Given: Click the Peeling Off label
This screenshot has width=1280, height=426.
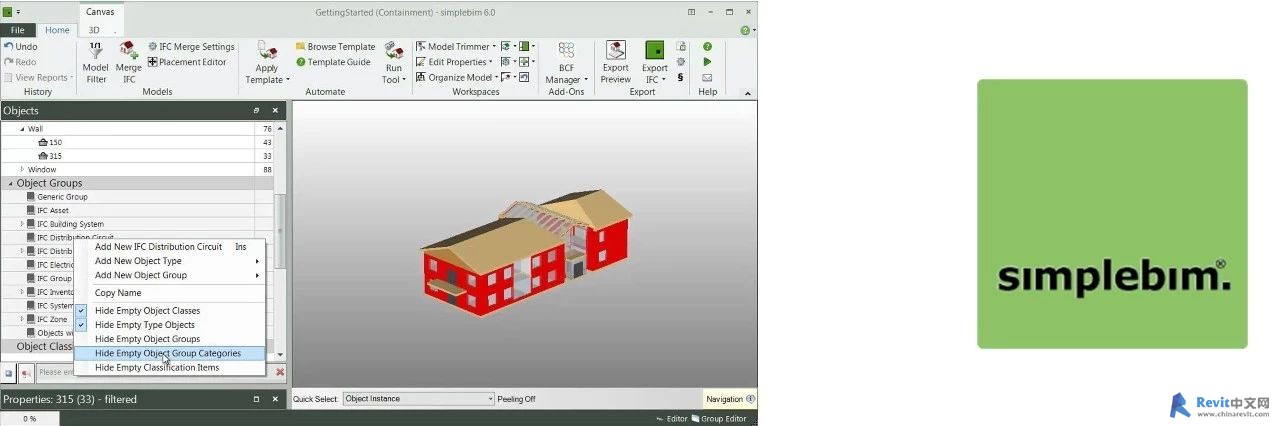Looking at the screenshot, I should [516, 399].
